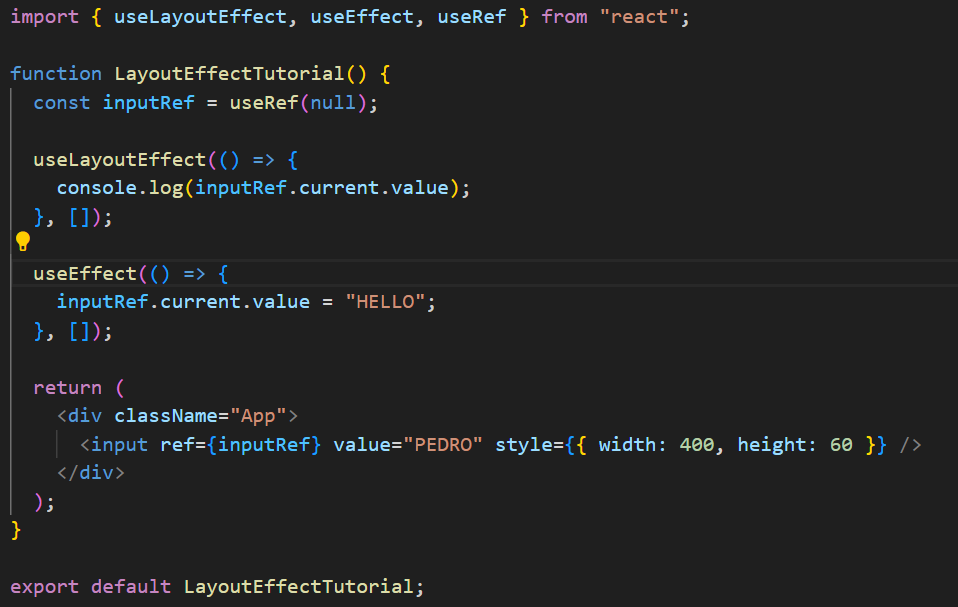This screenshot has width=958, height=607.
Task: Click the "export" keyword
Action: 45,587
